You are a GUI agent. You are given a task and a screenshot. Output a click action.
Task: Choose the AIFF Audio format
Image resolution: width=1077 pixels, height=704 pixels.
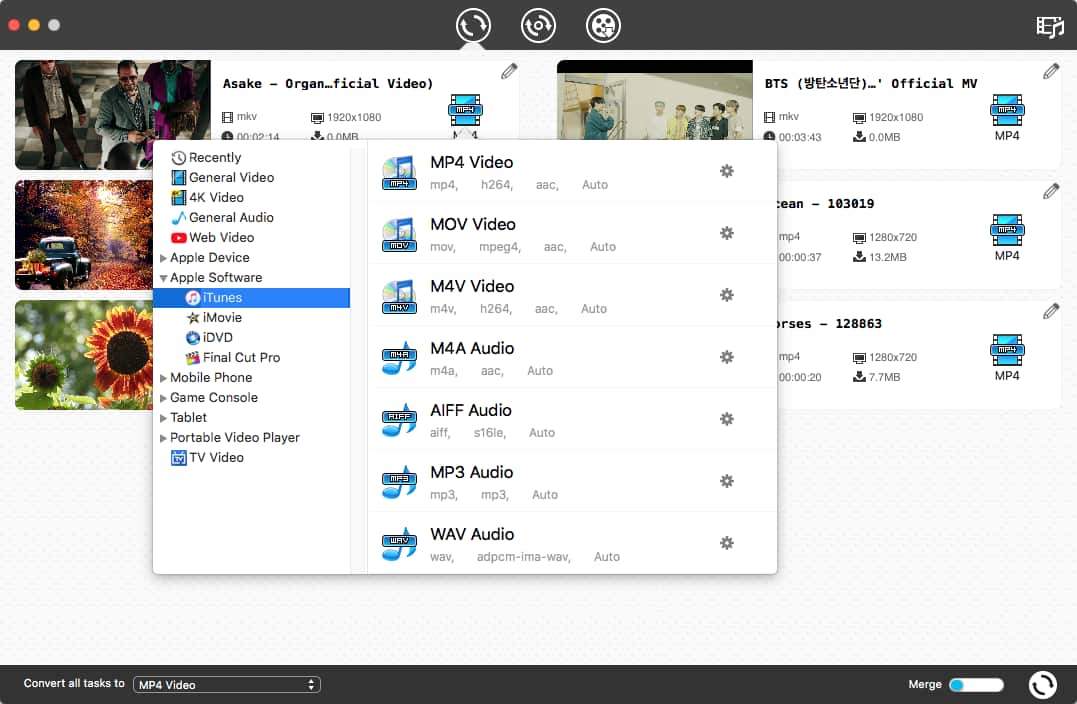tap(572, 420)
